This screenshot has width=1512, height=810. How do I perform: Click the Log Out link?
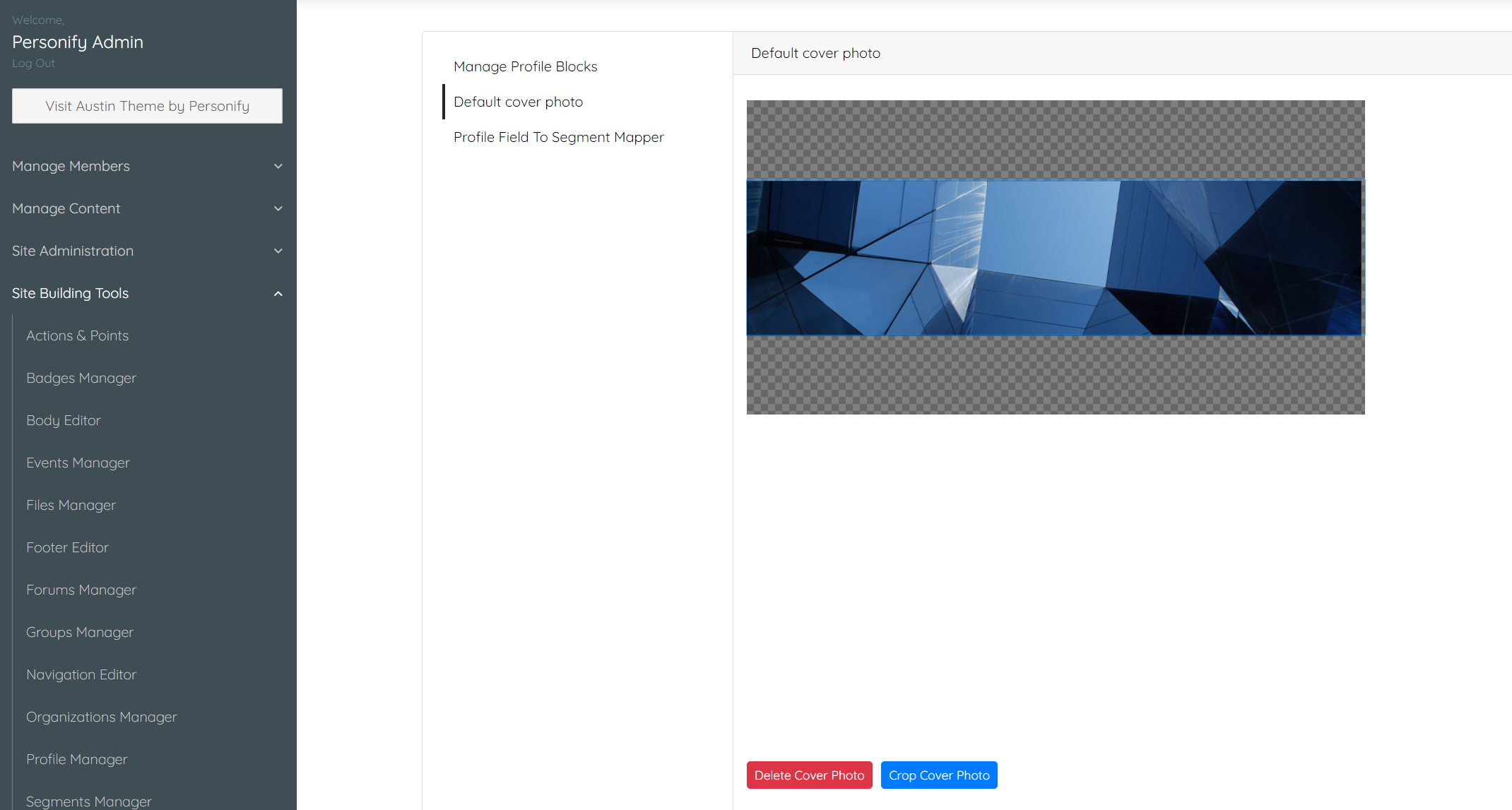[x=33, y=63]
